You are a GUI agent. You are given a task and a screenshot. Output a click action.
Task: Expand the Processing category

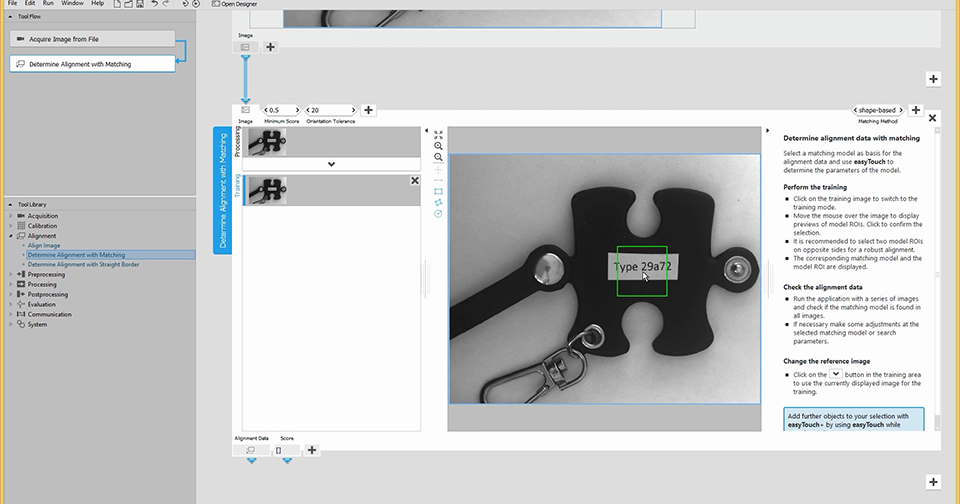coord(10,284)
